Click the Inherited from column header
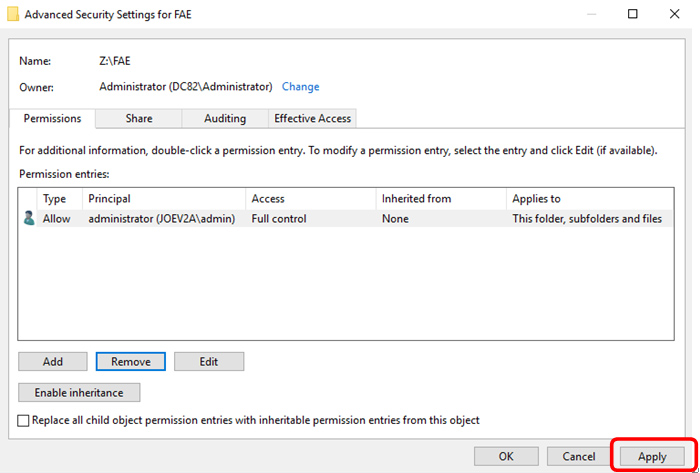 [440, 199]
